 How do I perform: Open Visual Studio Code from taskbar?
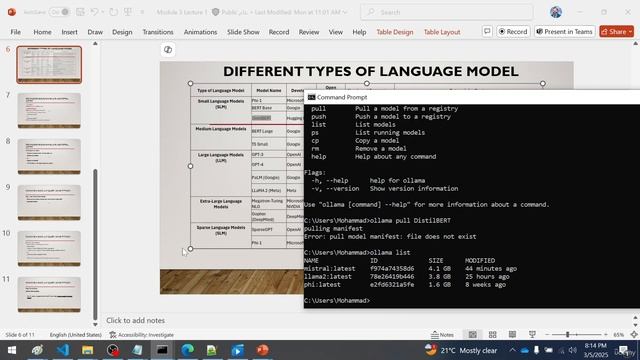[x=63, y=350]
